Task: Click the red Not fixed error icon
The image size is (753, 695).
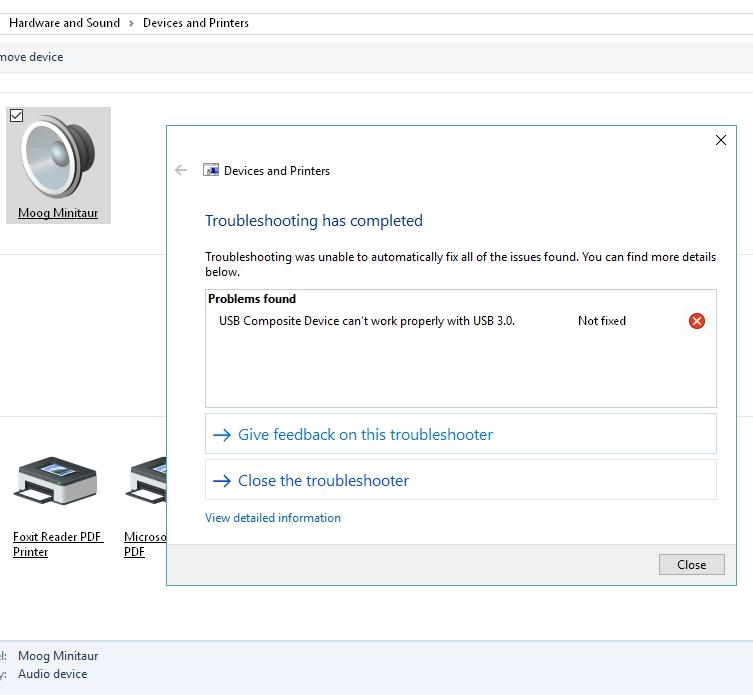Action: (697, 321)
